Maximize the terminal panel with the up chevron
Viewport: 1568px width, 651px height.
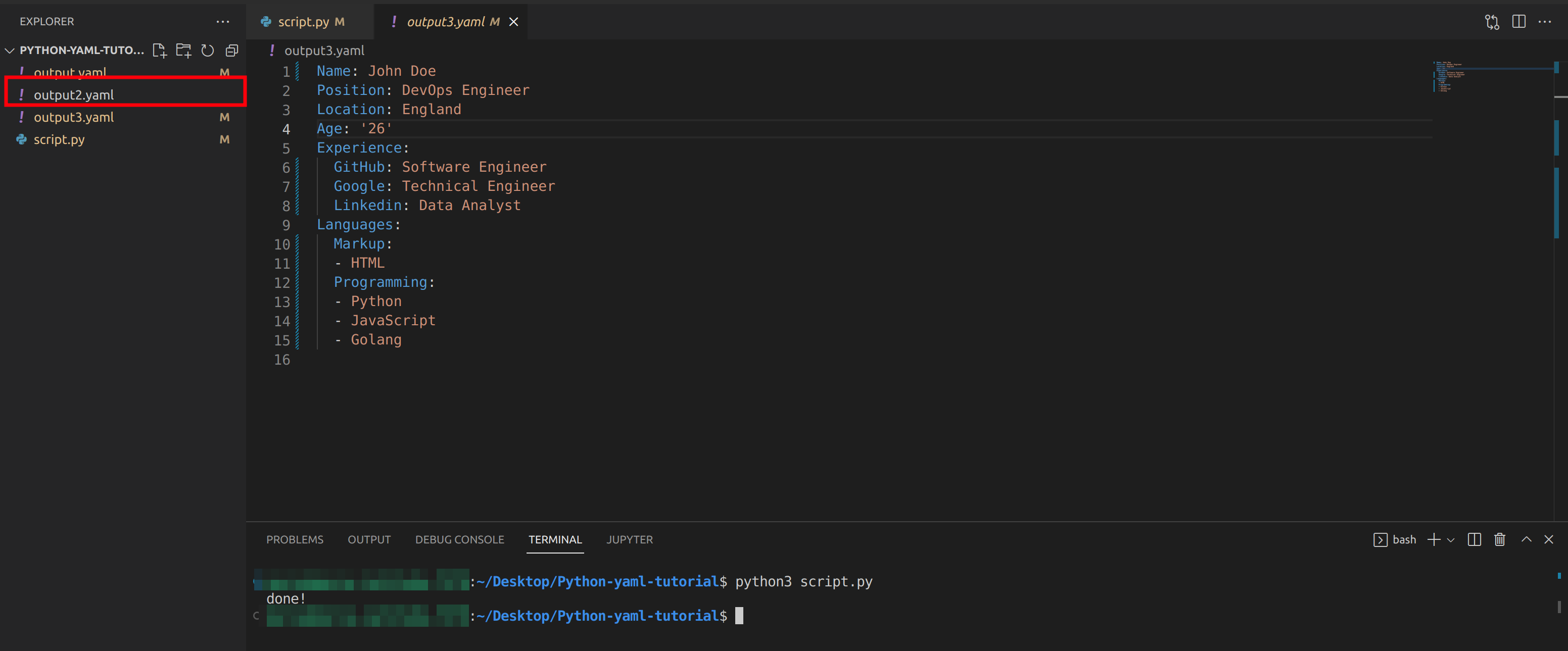coord(1527,540)
